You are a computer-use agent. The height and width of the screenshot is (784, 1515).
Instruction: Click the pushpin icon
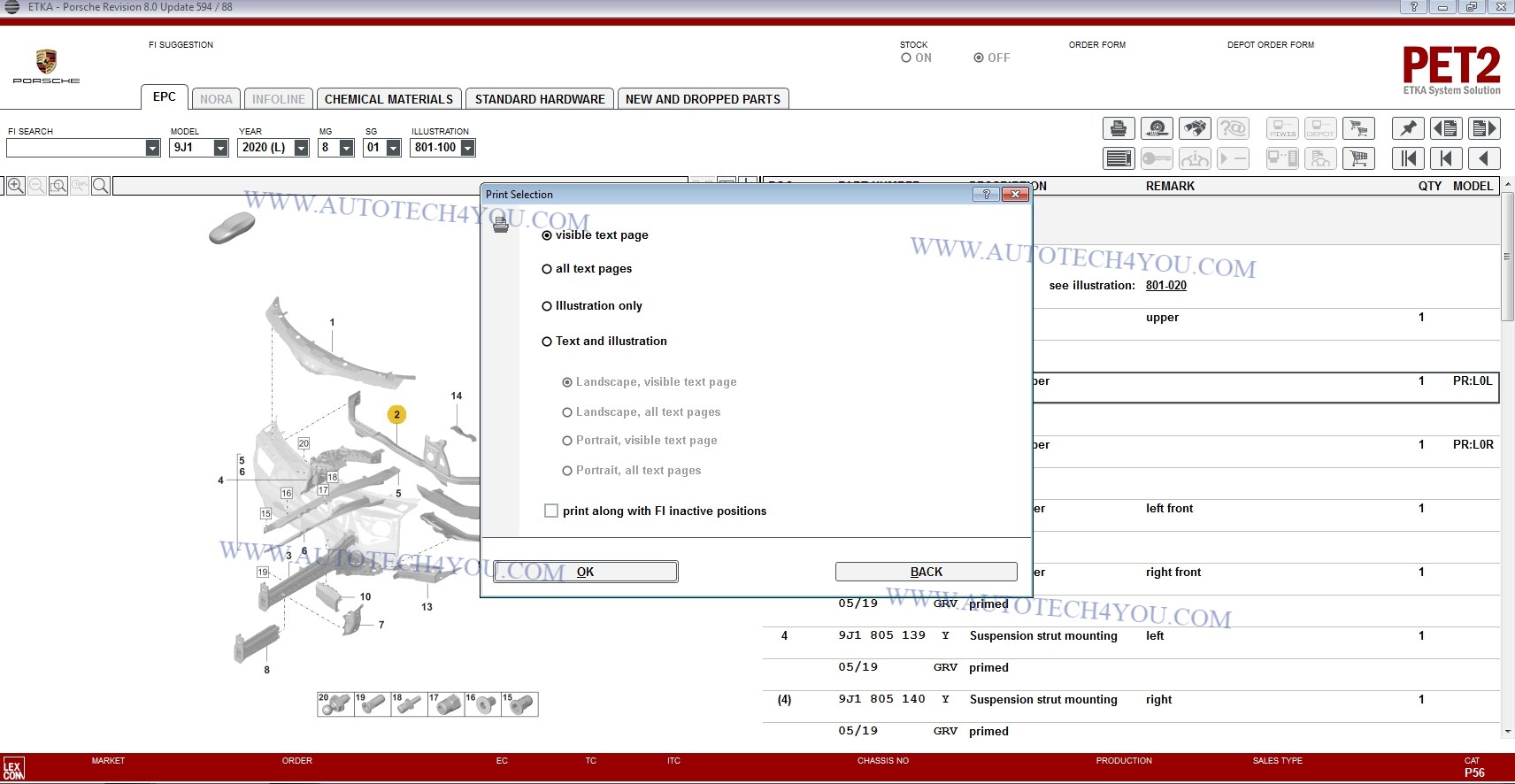coord(1408,129)
